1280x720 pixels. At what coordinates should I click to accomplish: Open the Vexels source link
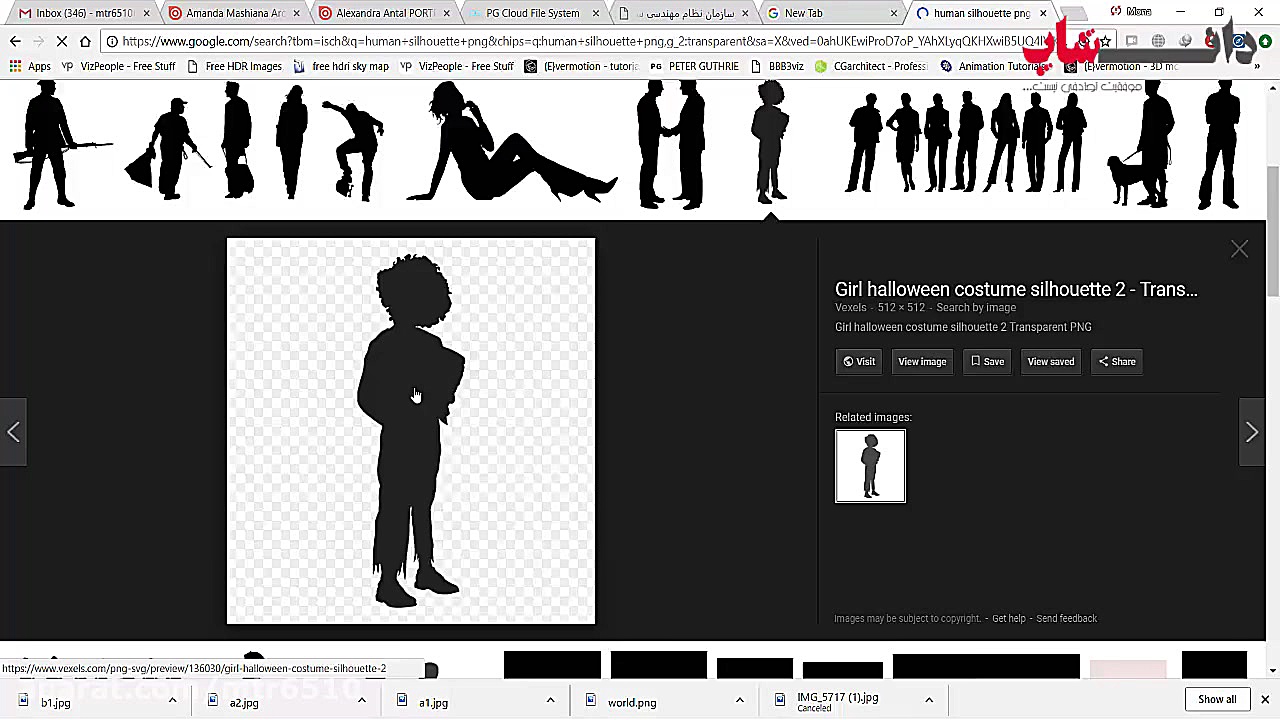851,308
